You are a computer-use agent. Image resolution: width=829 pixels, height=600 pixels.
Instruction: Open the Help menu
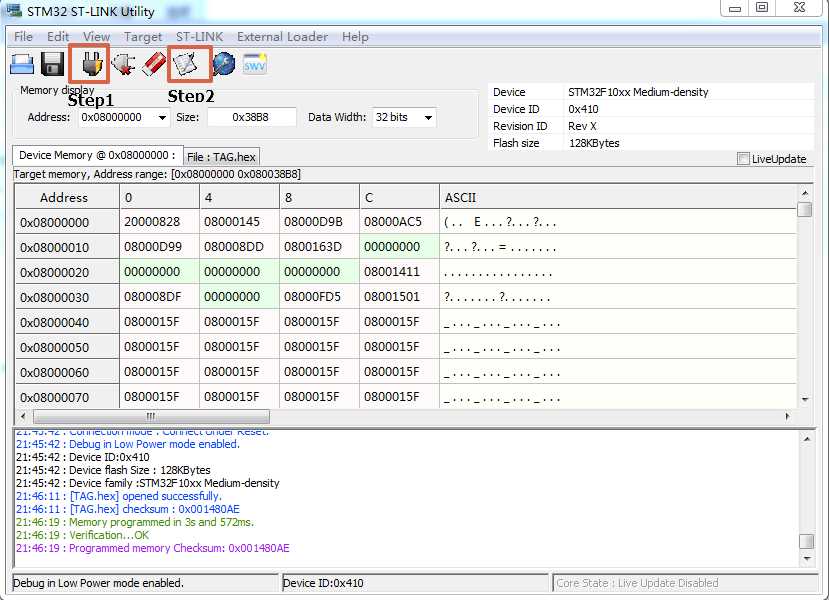pyautogui.click(x=355, y=36)
